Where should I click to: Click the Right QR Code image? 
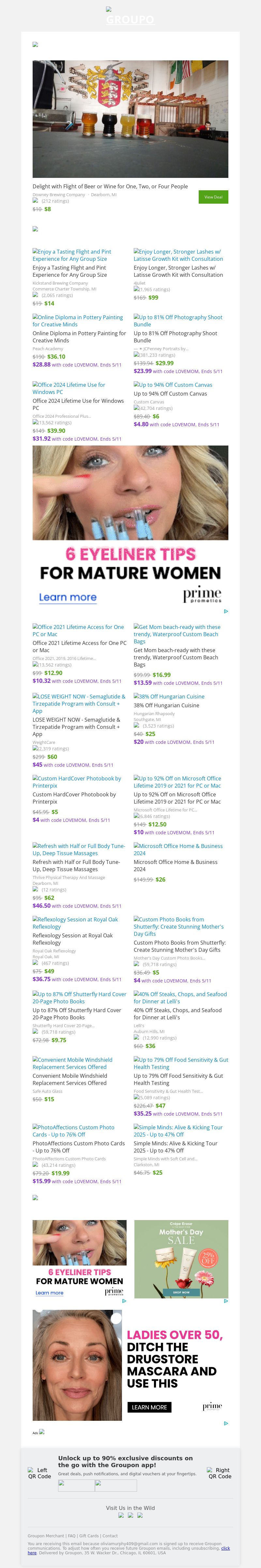coord(220,1473)
